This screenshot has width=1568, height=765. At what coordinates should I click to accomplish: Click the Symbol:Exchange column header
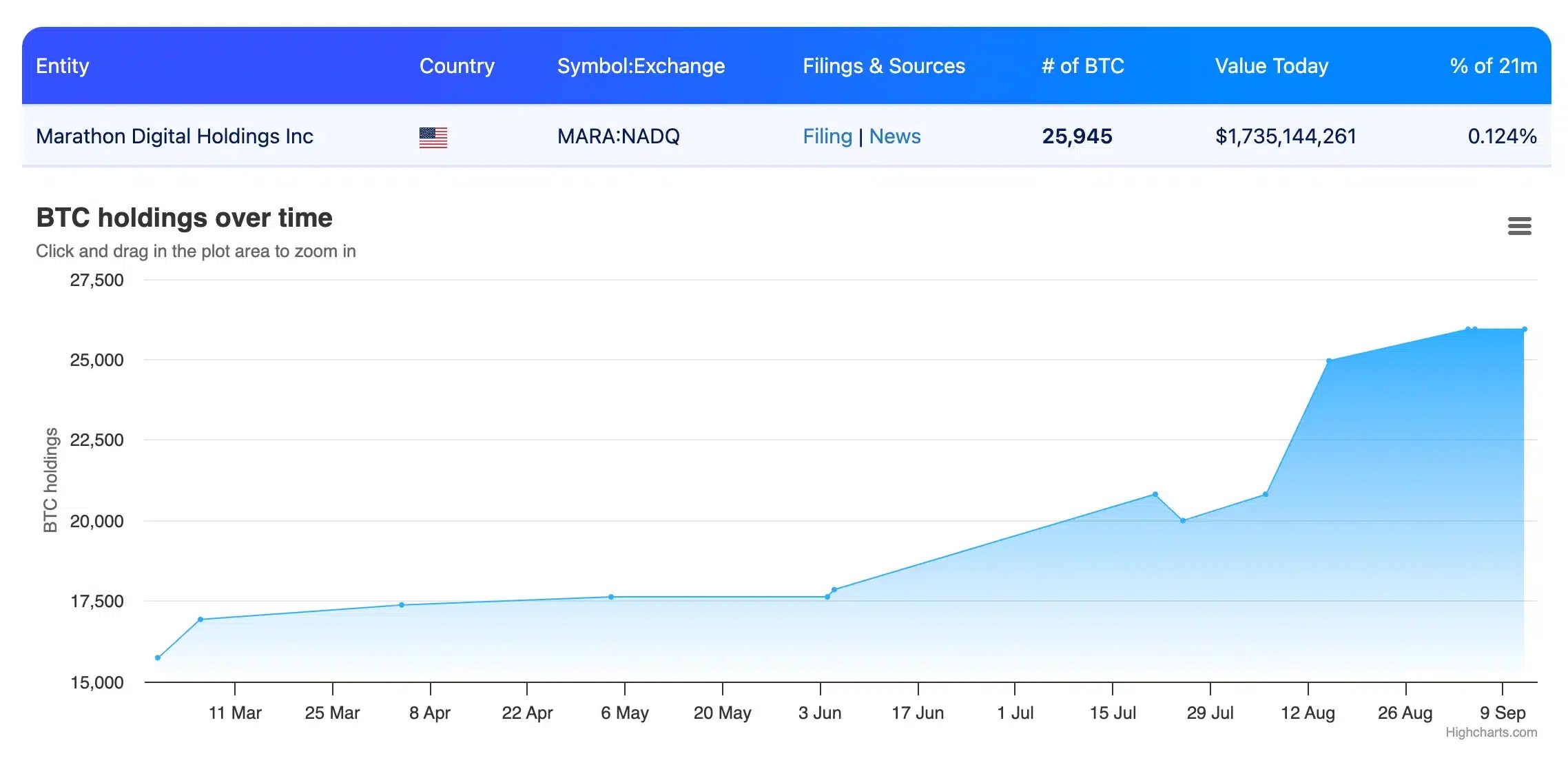tap(640, 66)
